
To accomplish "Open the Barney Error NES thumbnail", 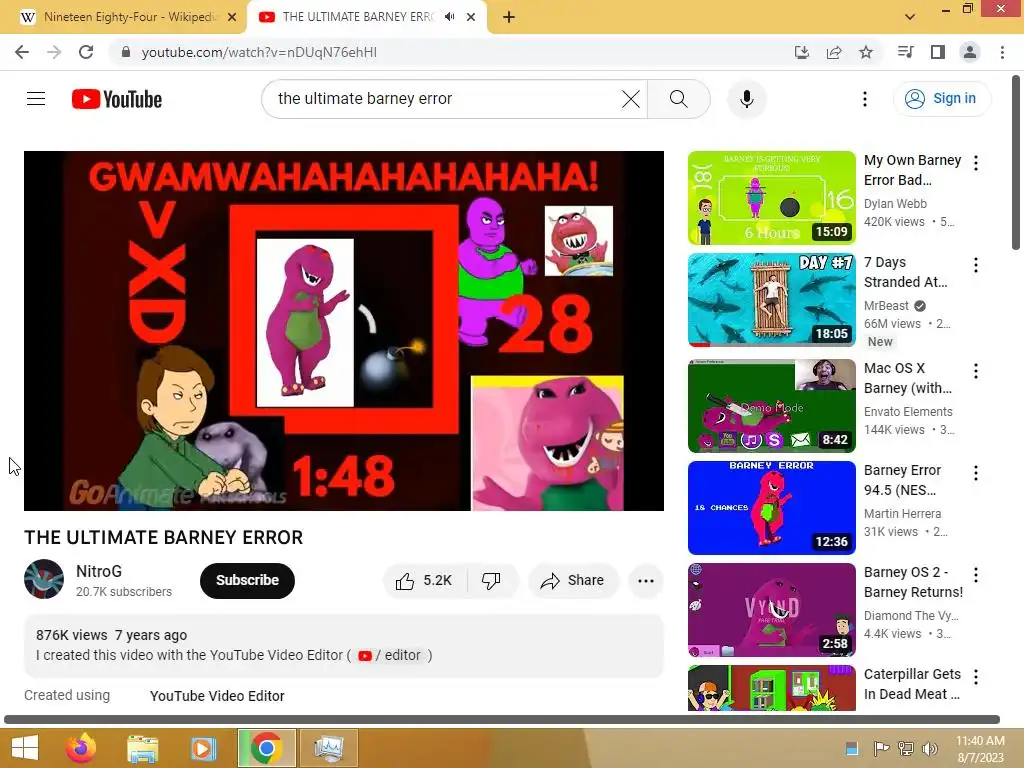I will tap(771, 507).
